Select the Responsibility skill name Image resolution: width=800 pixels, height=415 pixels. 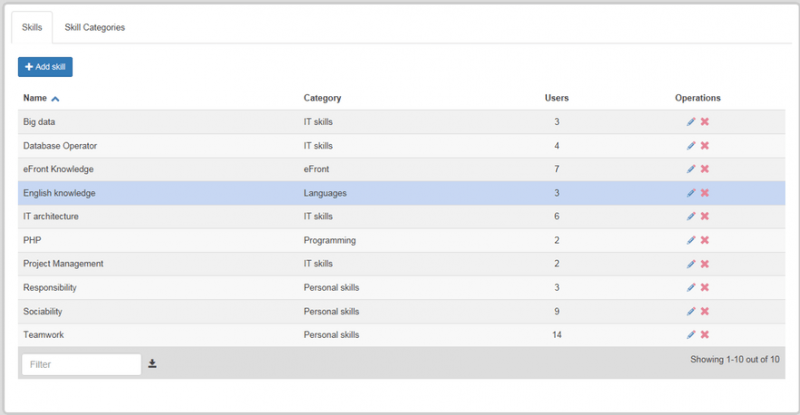(x=49, y=288)
